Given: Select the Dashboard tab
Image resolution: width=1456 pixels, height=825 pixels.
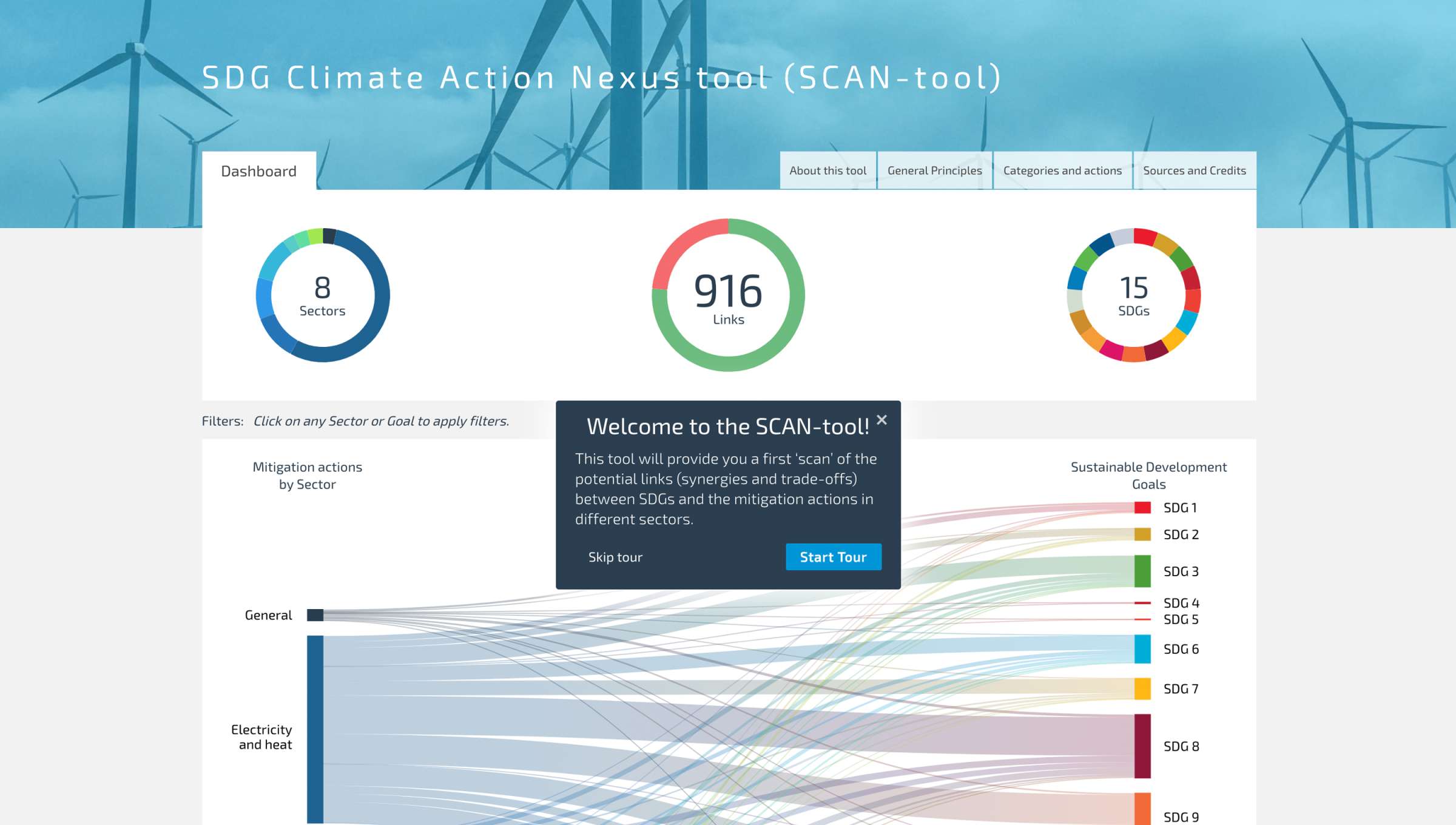Looking at the screenshot, I should 258,171.
